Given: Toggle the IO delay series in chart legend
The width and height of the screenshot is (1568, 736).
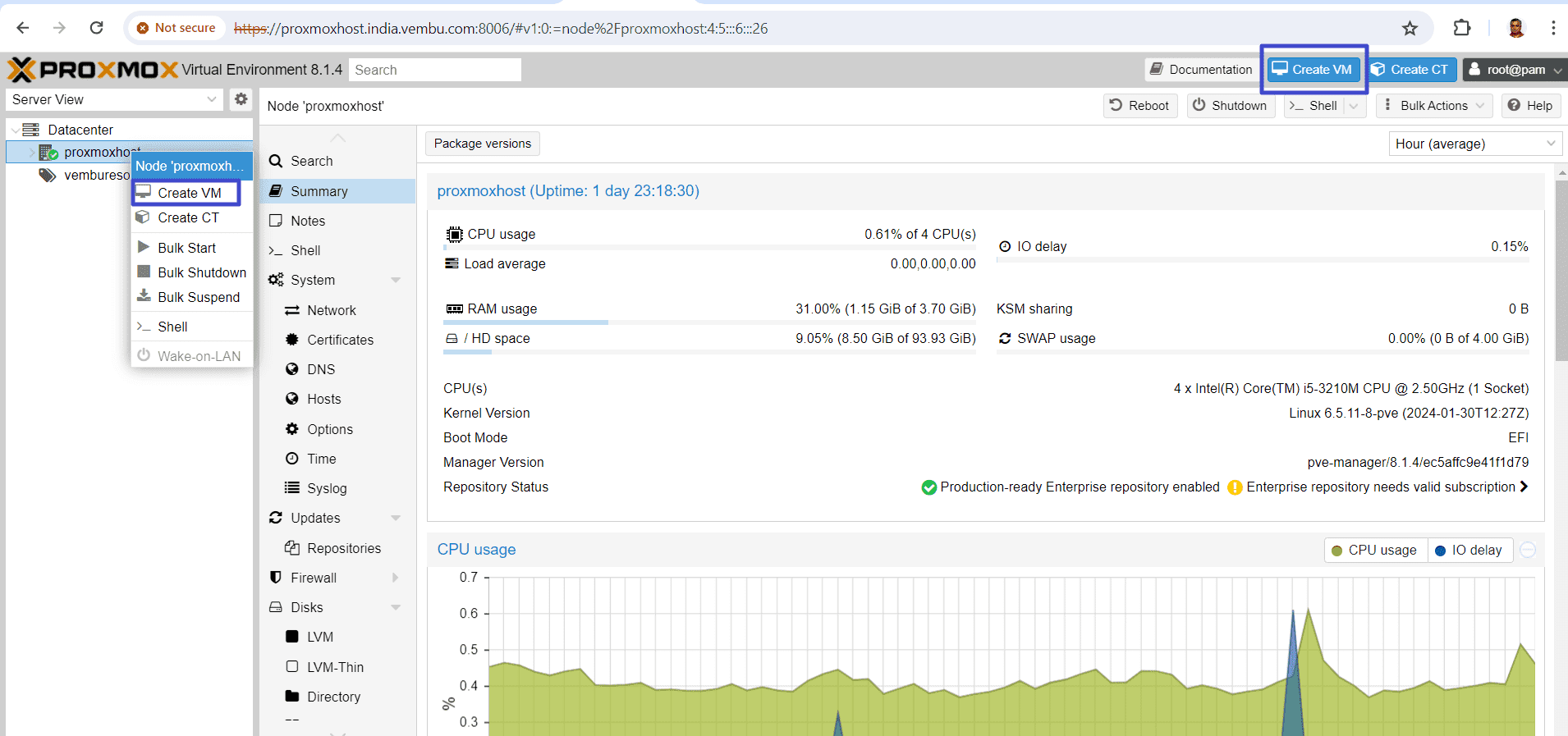Looking at the screenshot, I should (x=1469, y=550).
